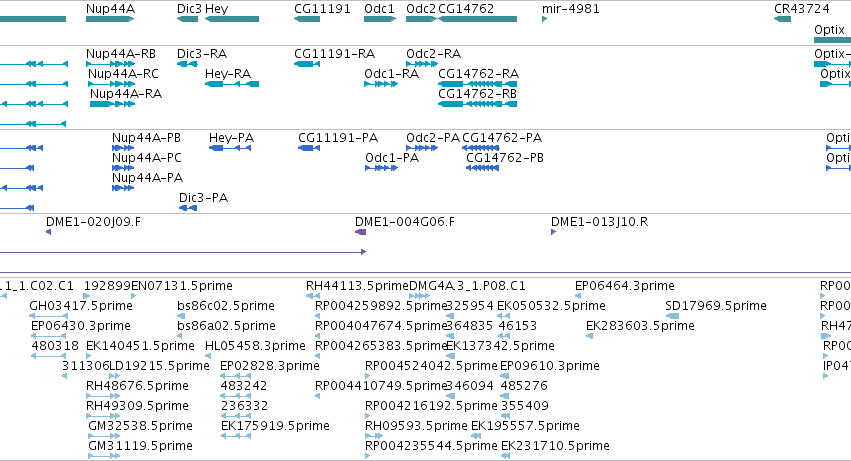Select transcript Odc1-RA
The image size is (851, 461).
point(381,84)
